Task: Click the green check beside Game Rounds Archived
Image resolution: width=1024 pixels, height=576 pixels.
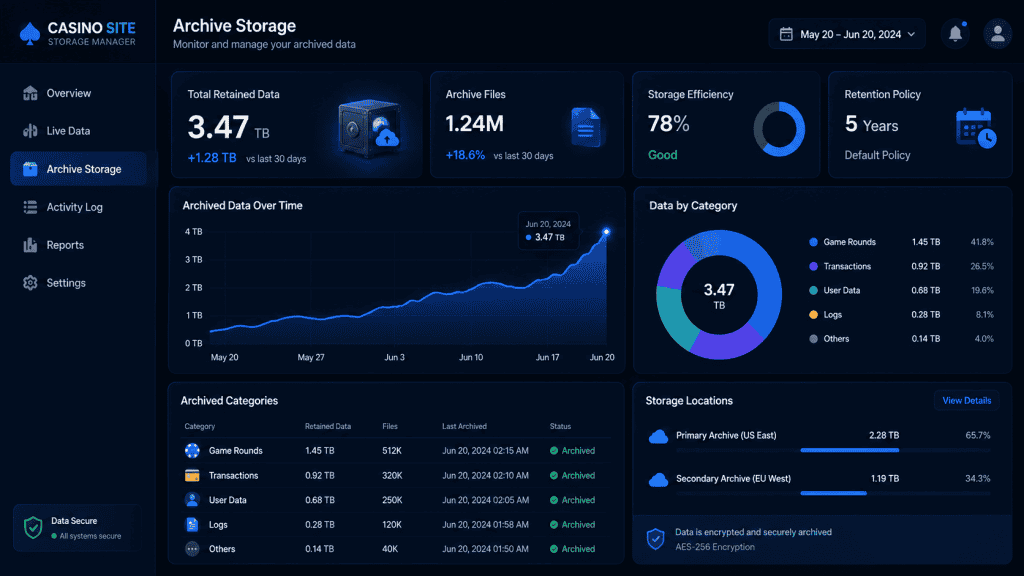Action: click(554, 451)
